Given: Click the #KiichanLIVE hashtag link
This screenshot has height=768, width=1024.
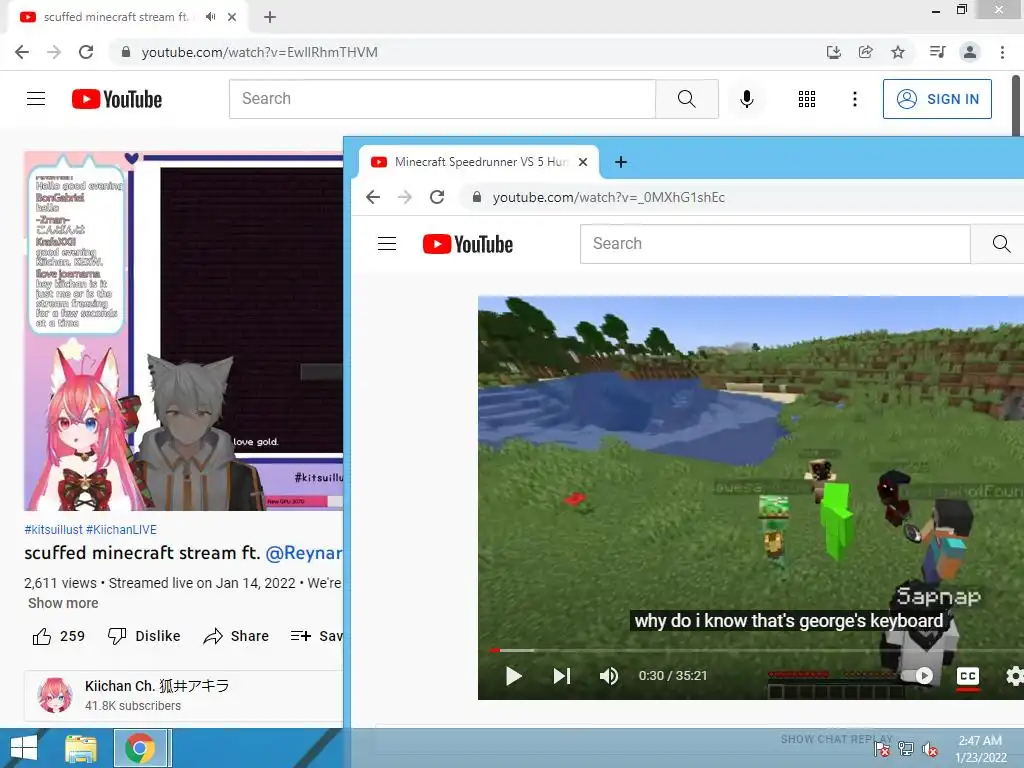Looking at the screenshot, I should coord(121,530).
